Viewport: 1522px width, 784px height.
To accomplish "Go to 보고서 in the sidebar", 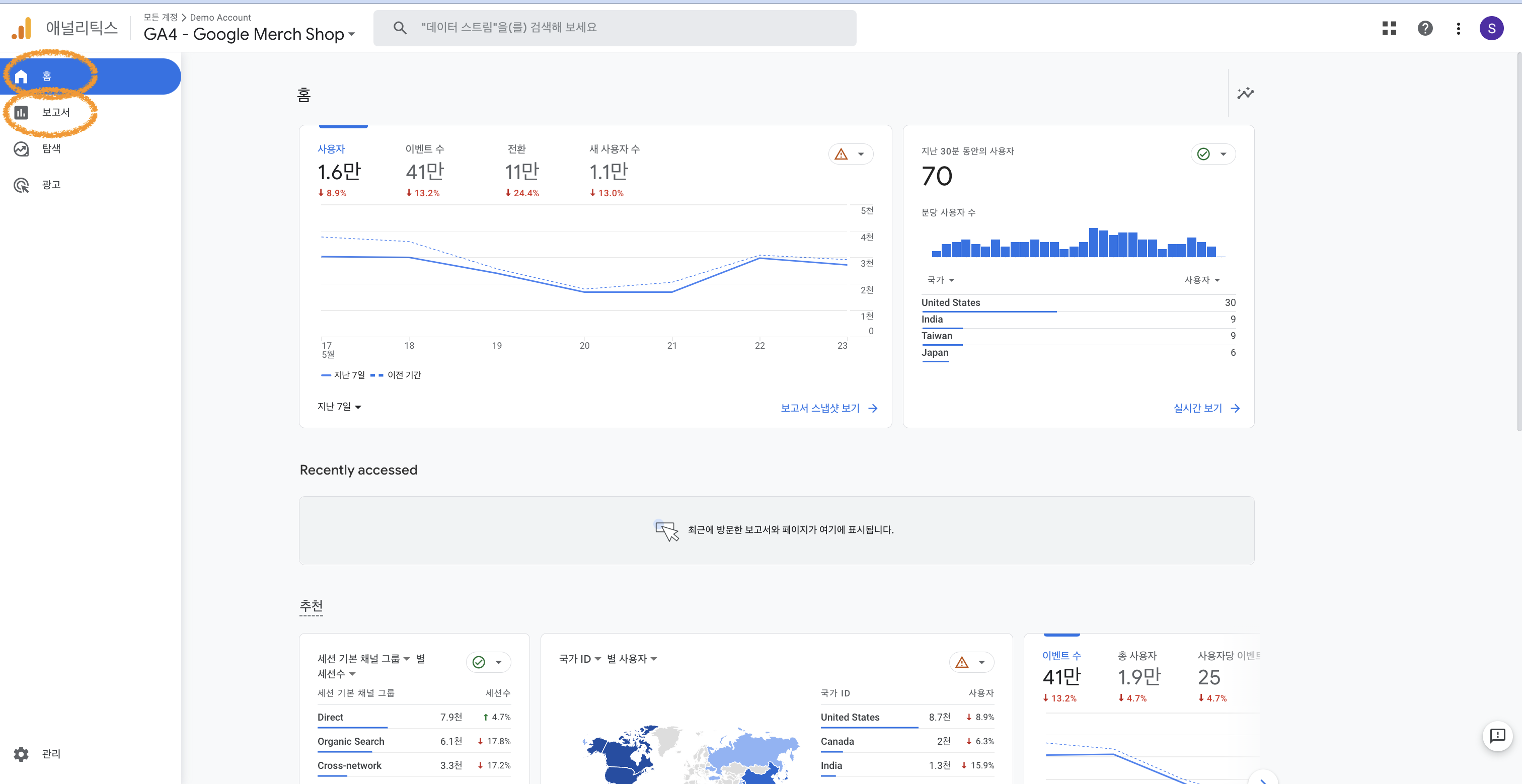I will click(x=55, y=112).
